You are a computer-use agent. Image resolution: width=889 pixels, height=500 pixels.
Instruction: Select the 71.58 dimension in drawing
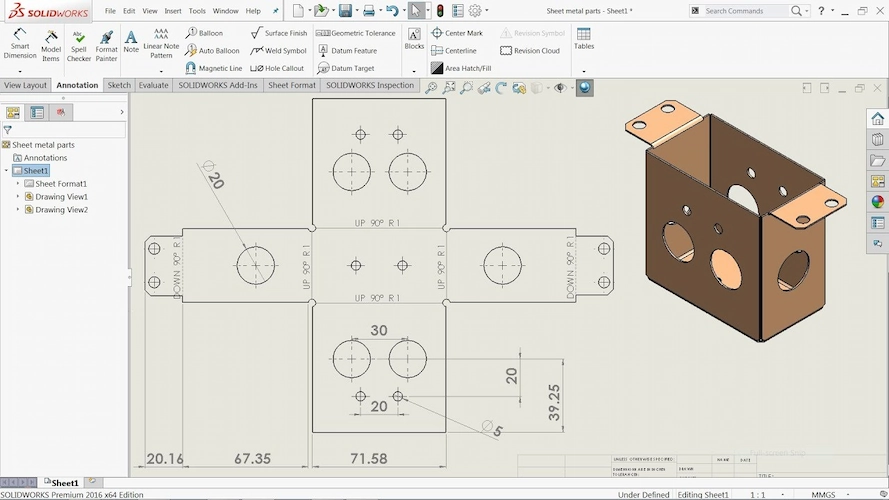click(x=369, y=458)
